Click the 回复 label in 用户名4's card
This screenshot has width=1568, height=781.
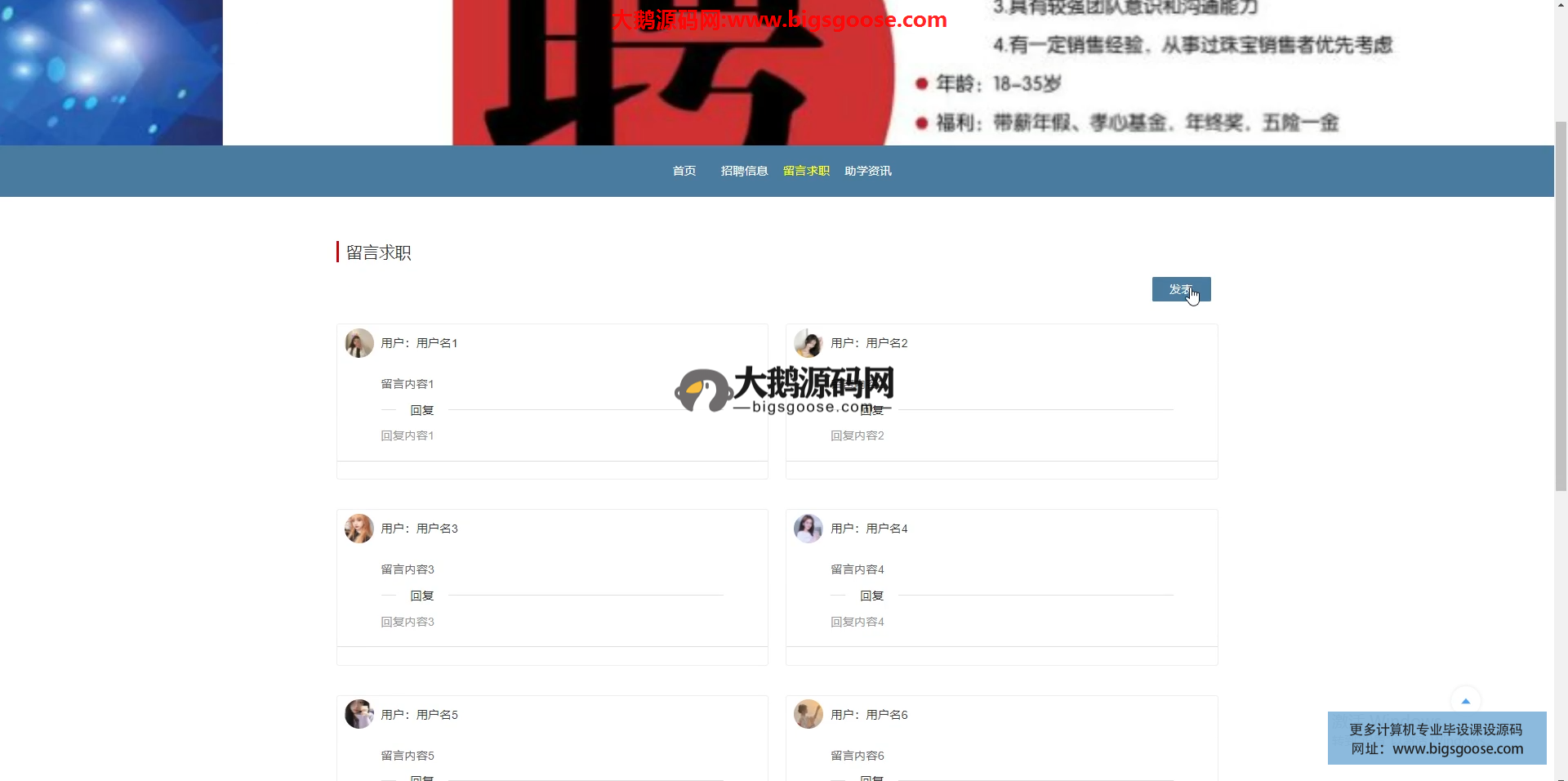[x=871, y=596]
